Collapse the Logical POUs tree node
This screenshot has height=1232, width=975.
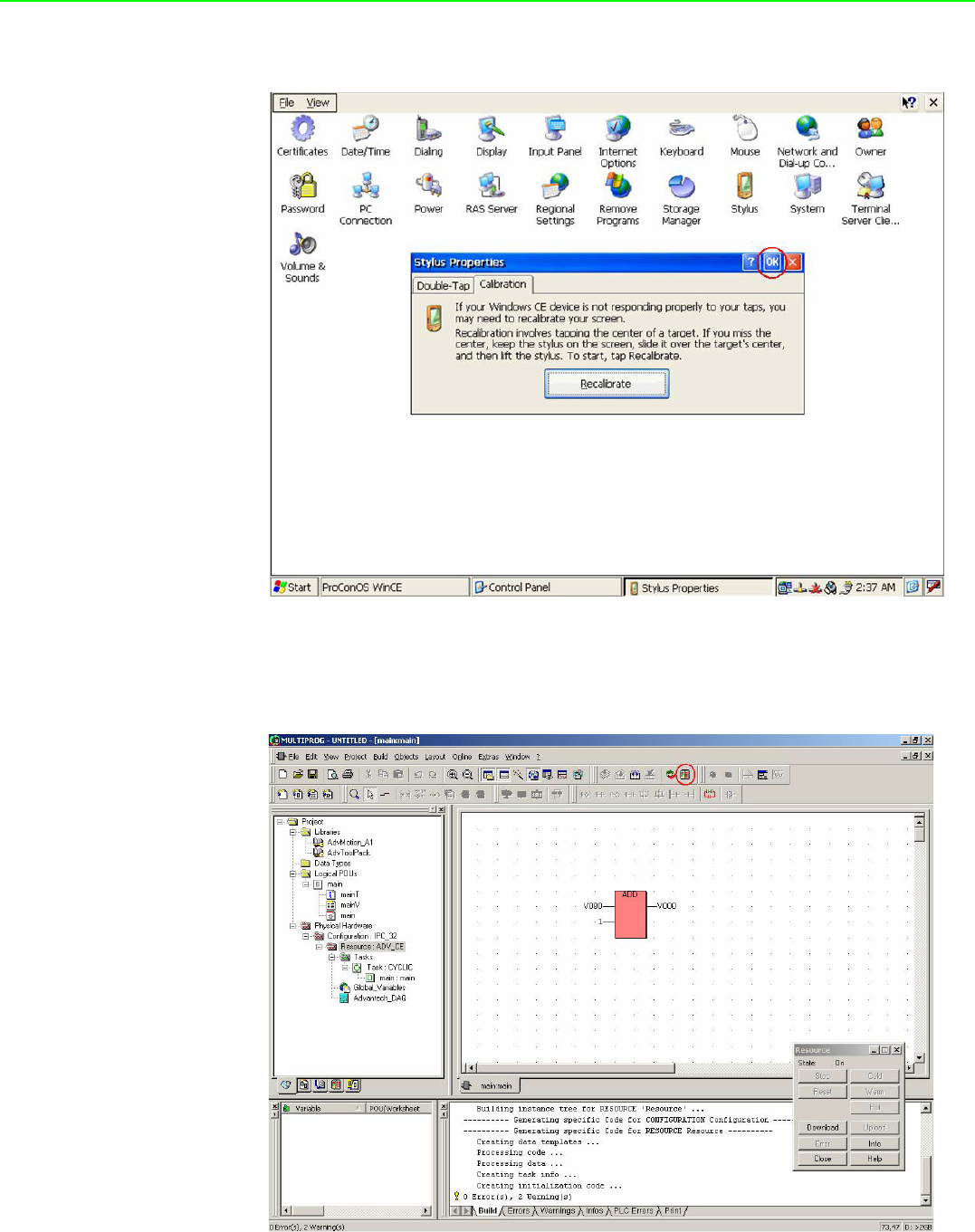(293, 874)
